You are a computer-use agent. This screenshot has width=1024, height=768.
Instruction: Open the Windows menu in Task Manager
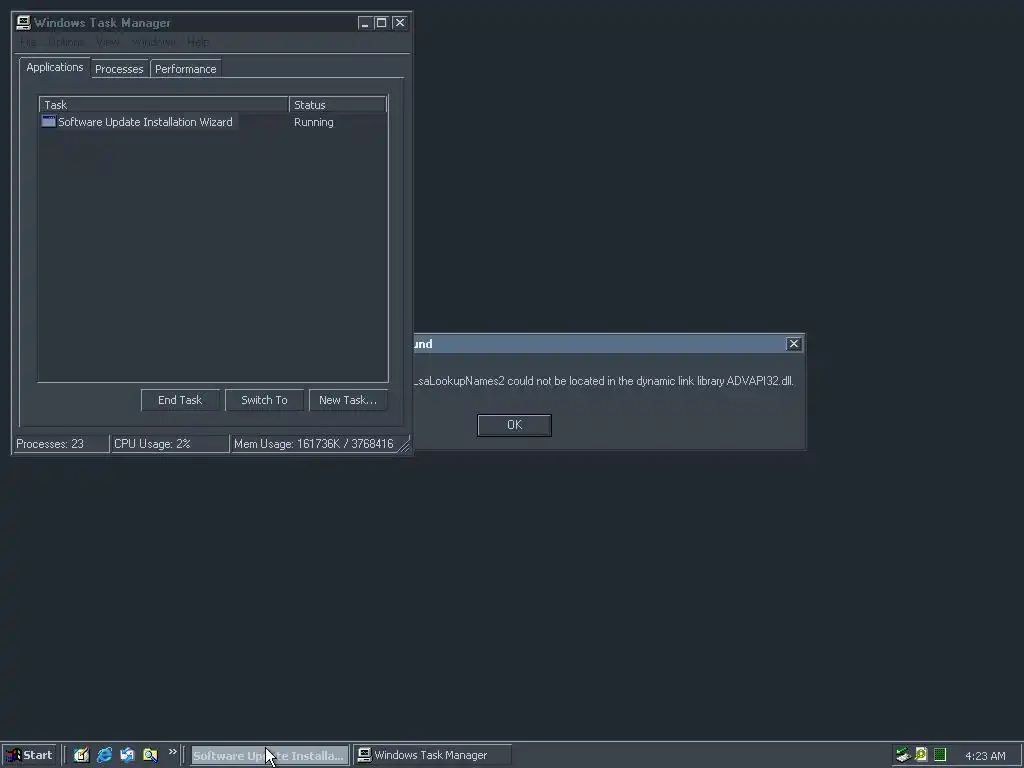point(153,42)
